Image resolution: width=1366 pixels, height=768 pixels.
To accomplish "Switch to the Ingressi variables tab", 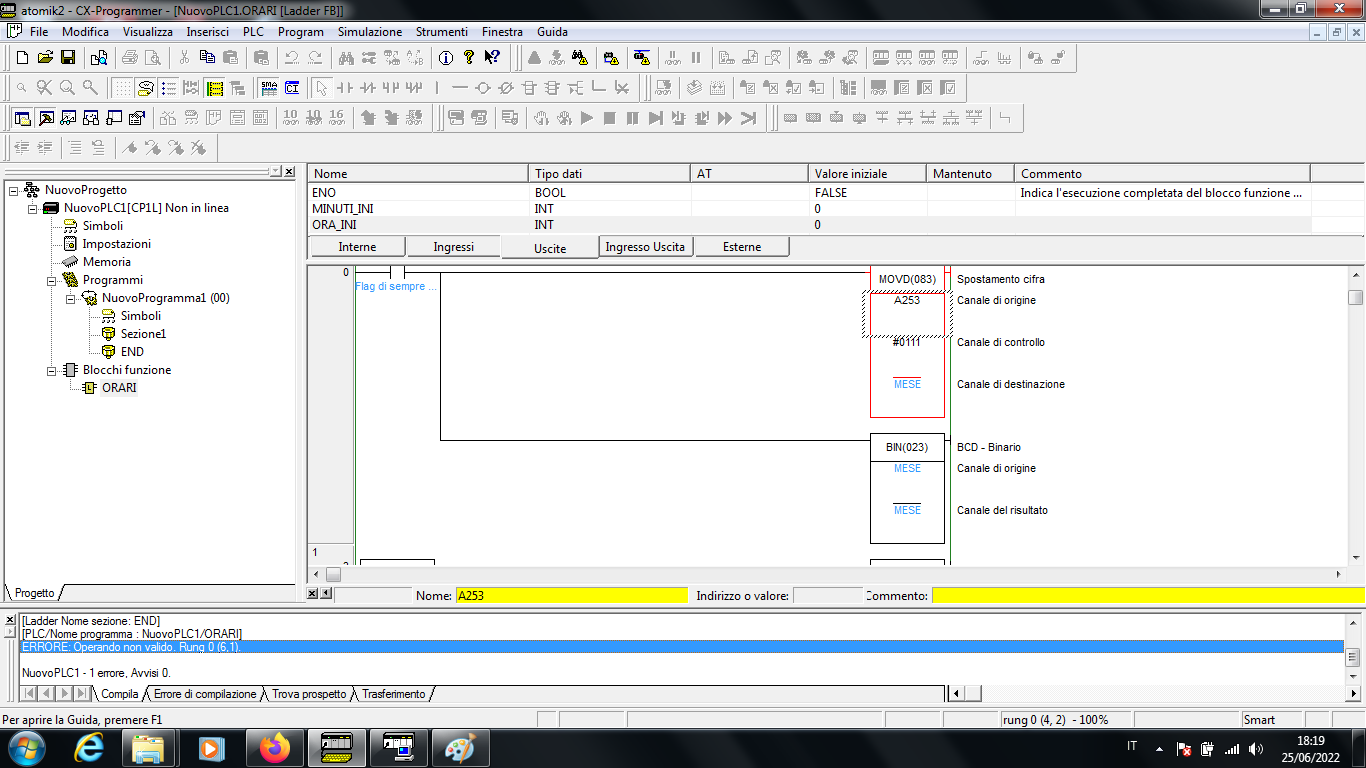I will [x=453, y=247].
